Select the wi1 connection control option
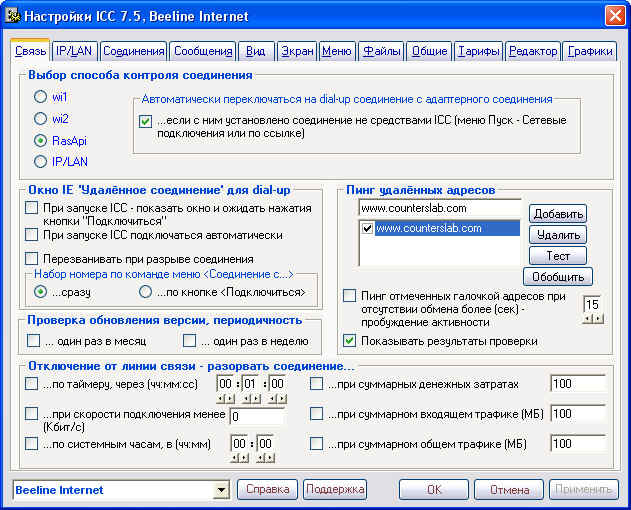 point(40,97)
